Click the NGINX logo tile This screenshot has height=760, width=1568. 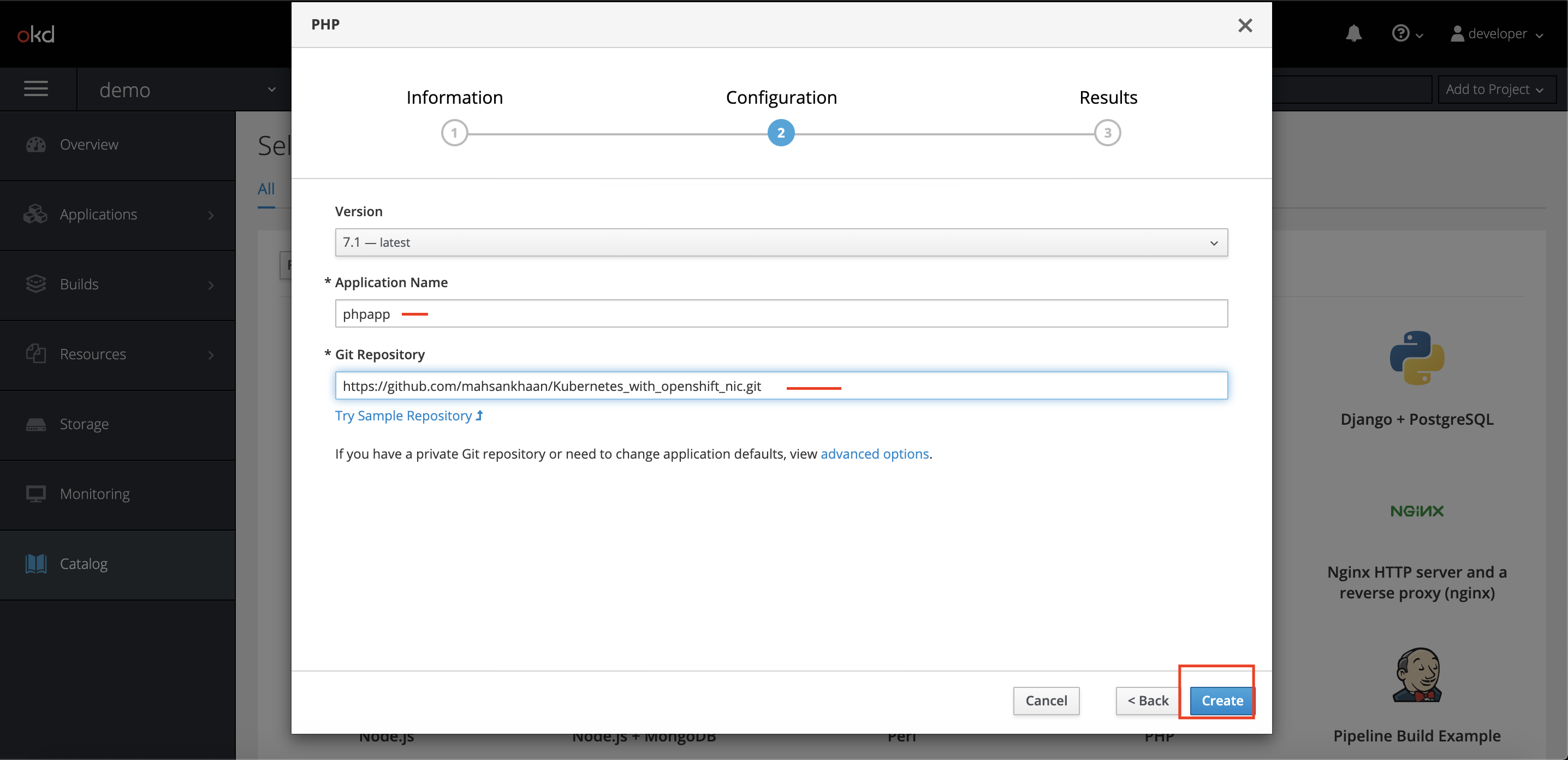click(x=1416, y=511)
